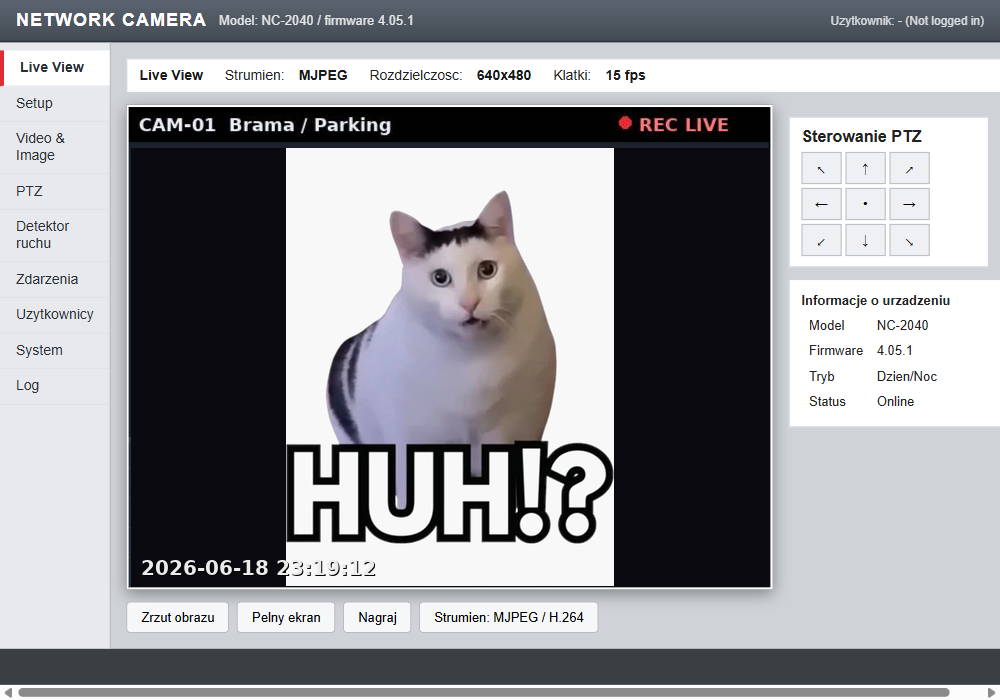Click the Online status value
The height and width of the screenshot is (700, 1000).
895,402
